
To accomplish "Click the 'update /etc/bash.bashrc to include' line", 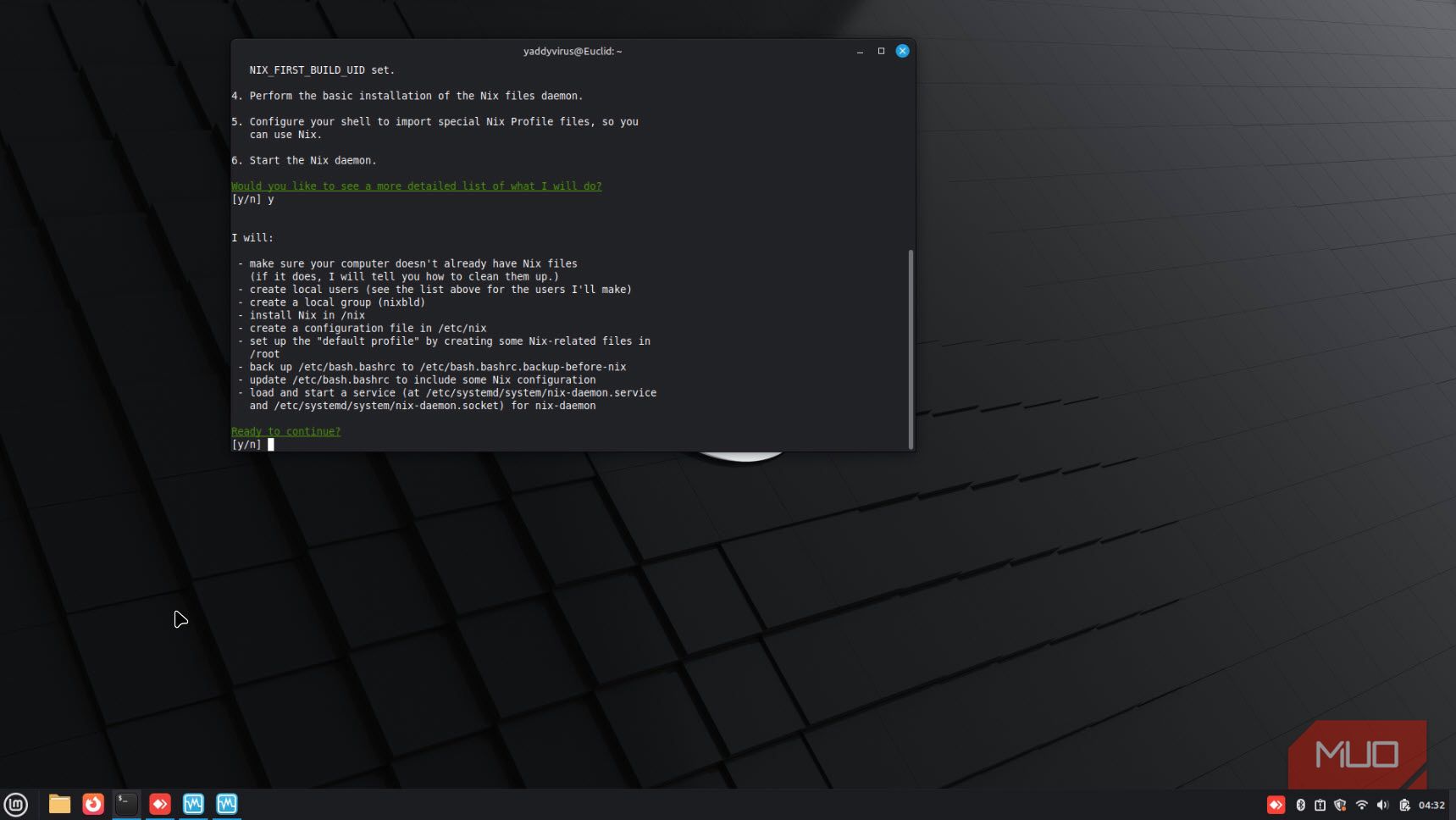I will (x=417, y=380).
